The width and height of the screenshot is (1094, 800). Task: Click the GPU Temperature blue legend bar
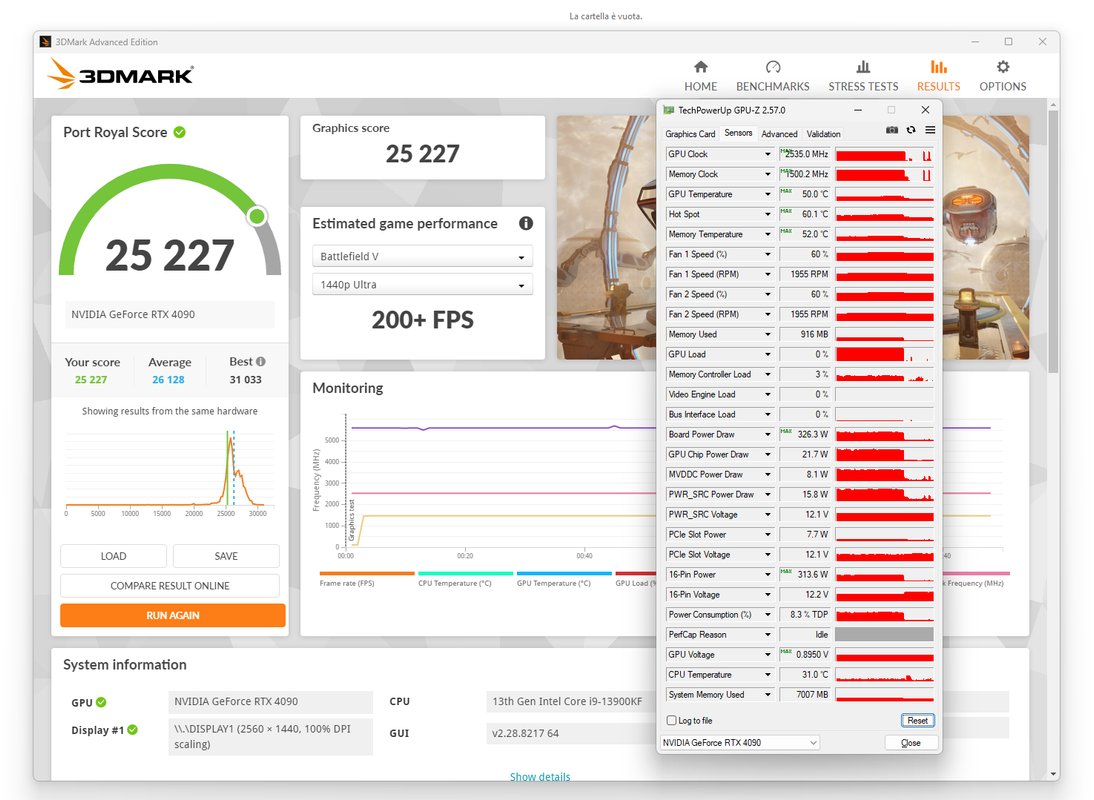[564, 573]
